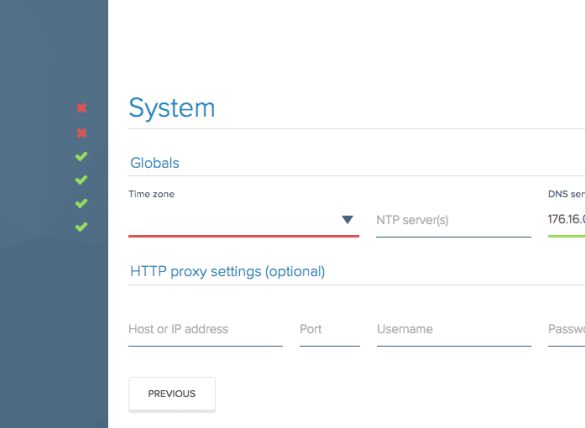Click the HTTP proxy settings (optional) heading
The height and width of the screenshot is (428, 585).
[228, 272]
